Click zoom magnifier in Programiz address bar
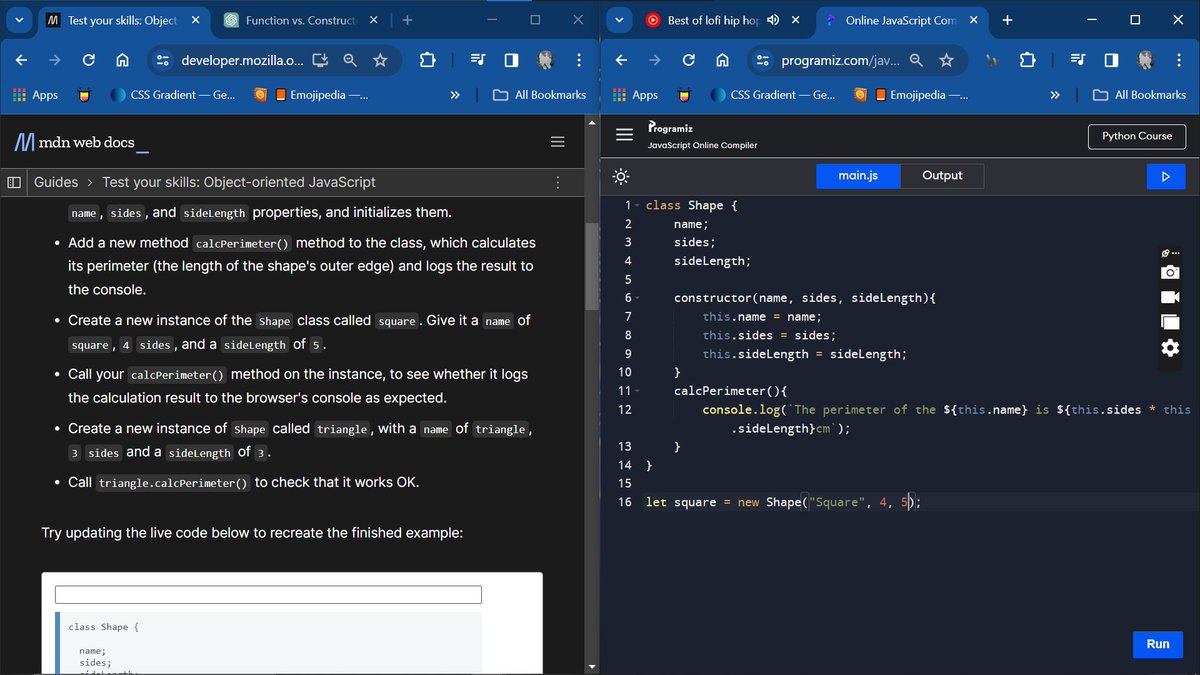The image size is (1200, 675). pyautogui.click(x=916, y=60)
